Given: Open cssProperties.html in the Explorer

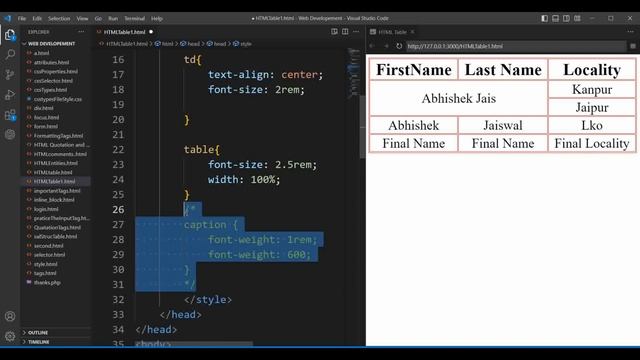Looking at the screenshot, I should coord(56,71).
